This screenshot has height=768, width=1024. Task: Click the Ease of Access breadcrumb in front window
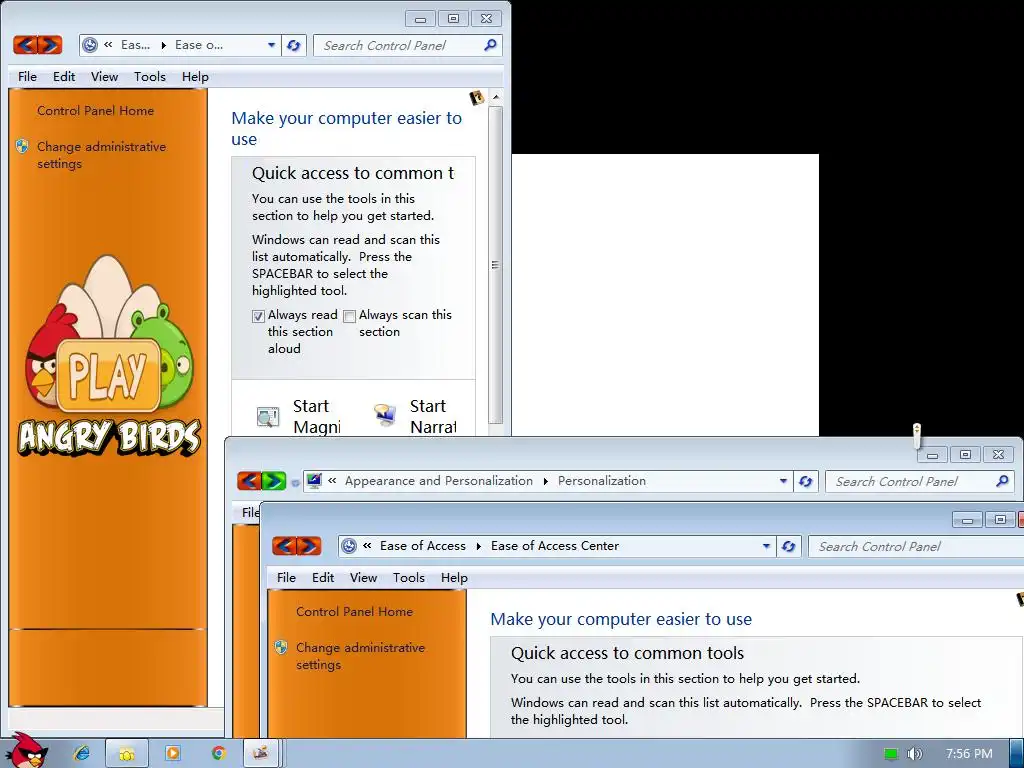pos(423,545)
